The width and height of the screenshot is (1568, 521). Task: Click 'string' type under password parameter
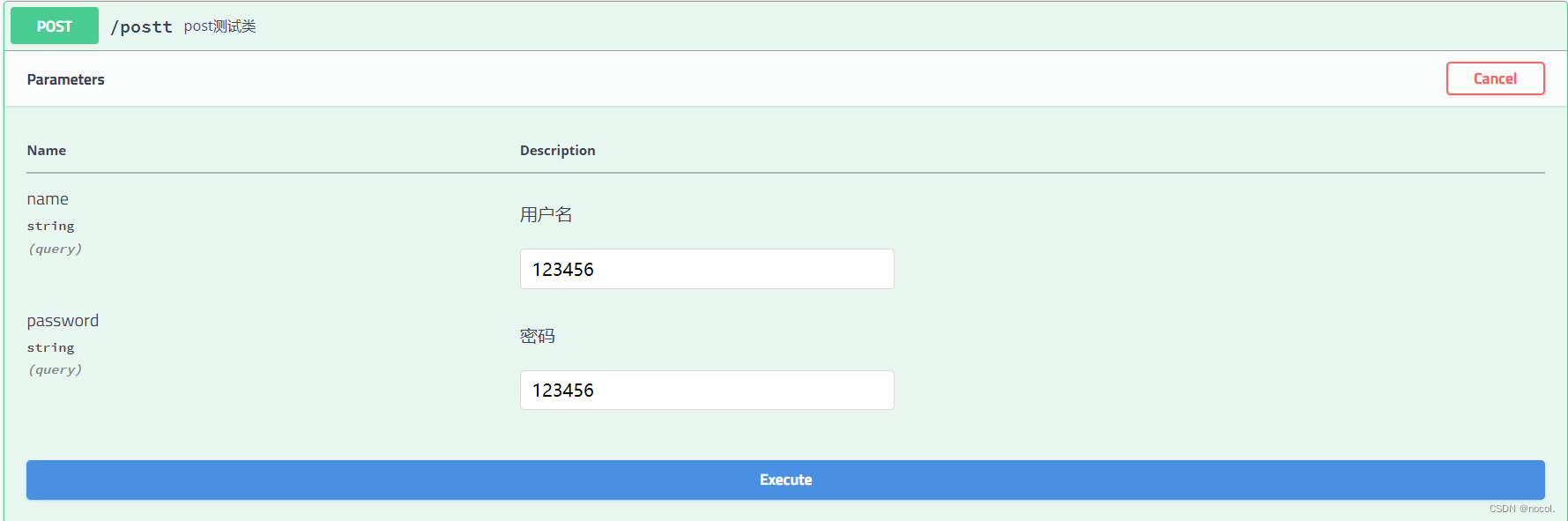click(x=50, y=348)
